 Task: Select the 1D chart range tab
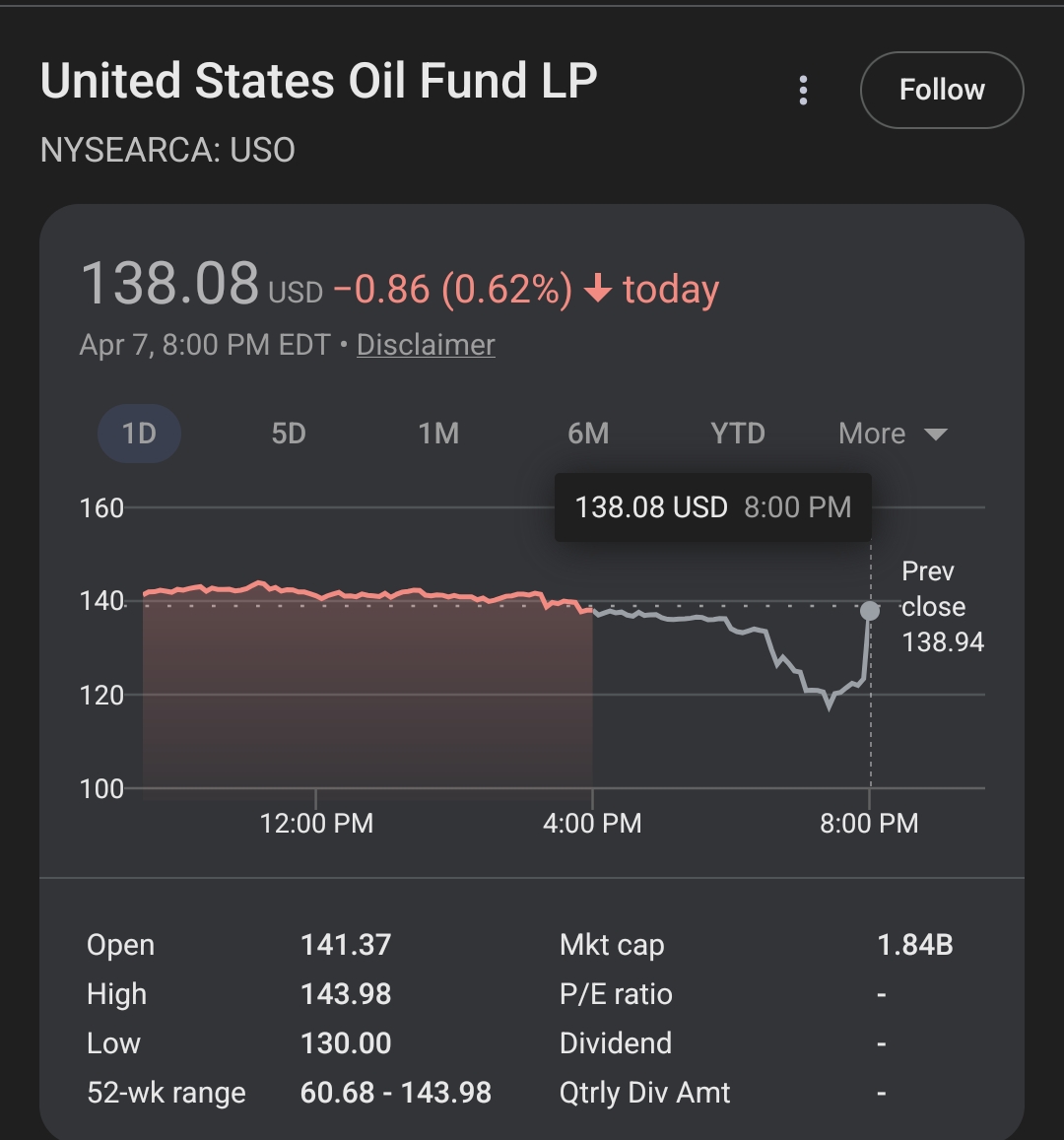point(139,434)
